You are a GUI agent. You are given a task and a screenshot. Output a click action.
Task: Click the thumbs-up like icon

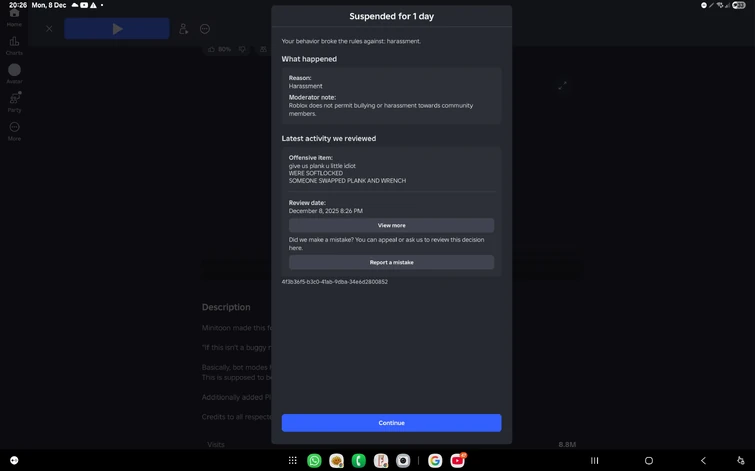tap(211, 49)
